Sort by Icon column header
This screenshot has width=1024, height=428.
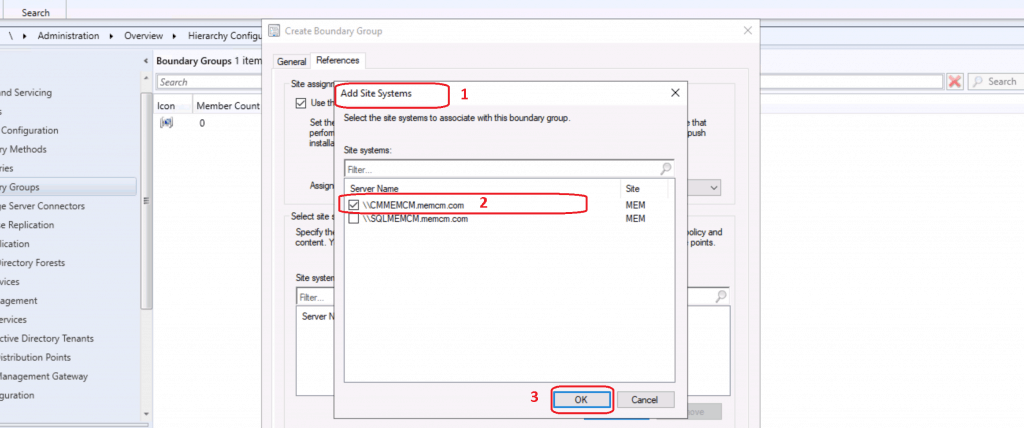coord(167,105)
